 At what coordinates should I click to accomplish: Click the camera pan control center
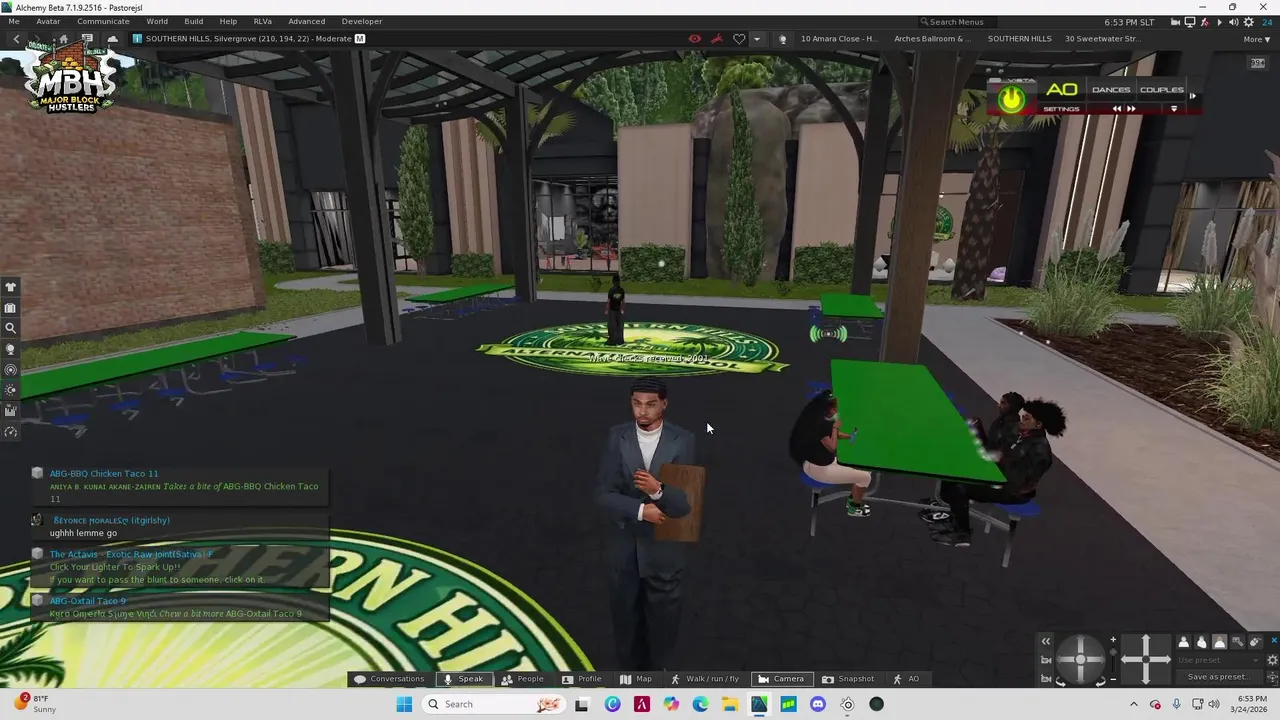point(1146,660)
